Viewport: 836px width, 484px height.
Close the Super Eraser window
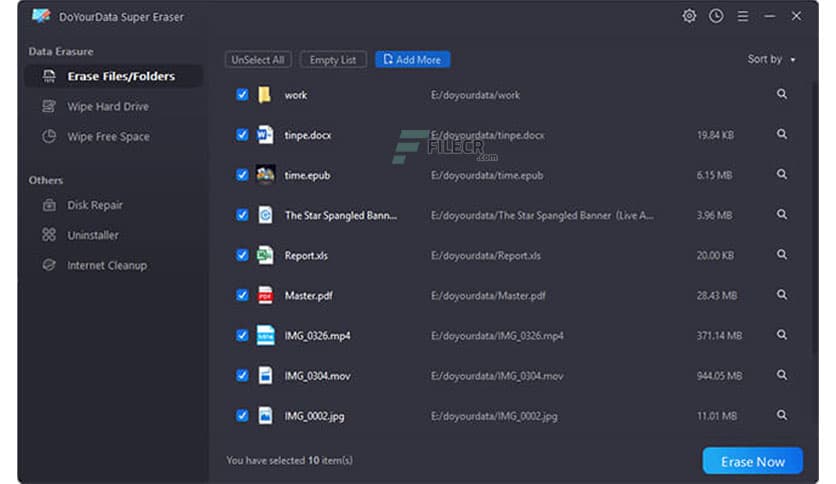point(796,17)
